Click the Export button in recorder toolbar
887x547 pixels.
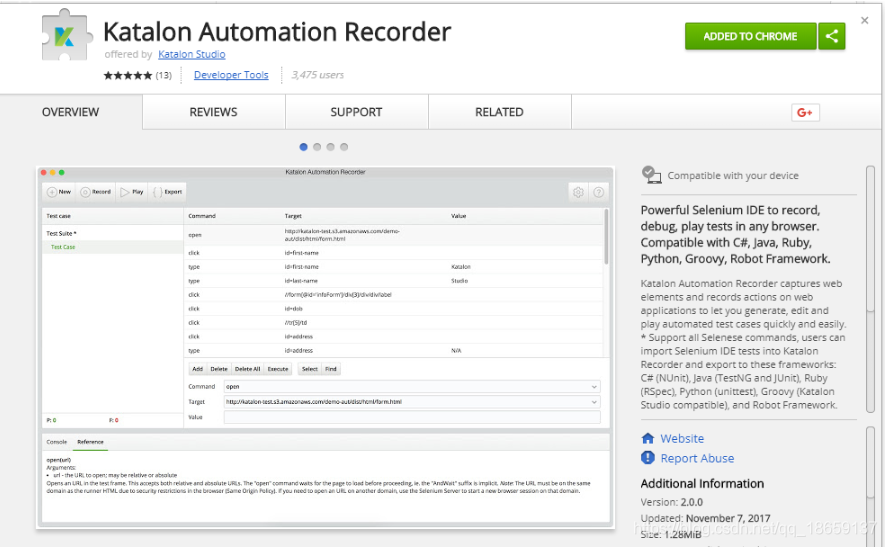[x=167, y=192]
